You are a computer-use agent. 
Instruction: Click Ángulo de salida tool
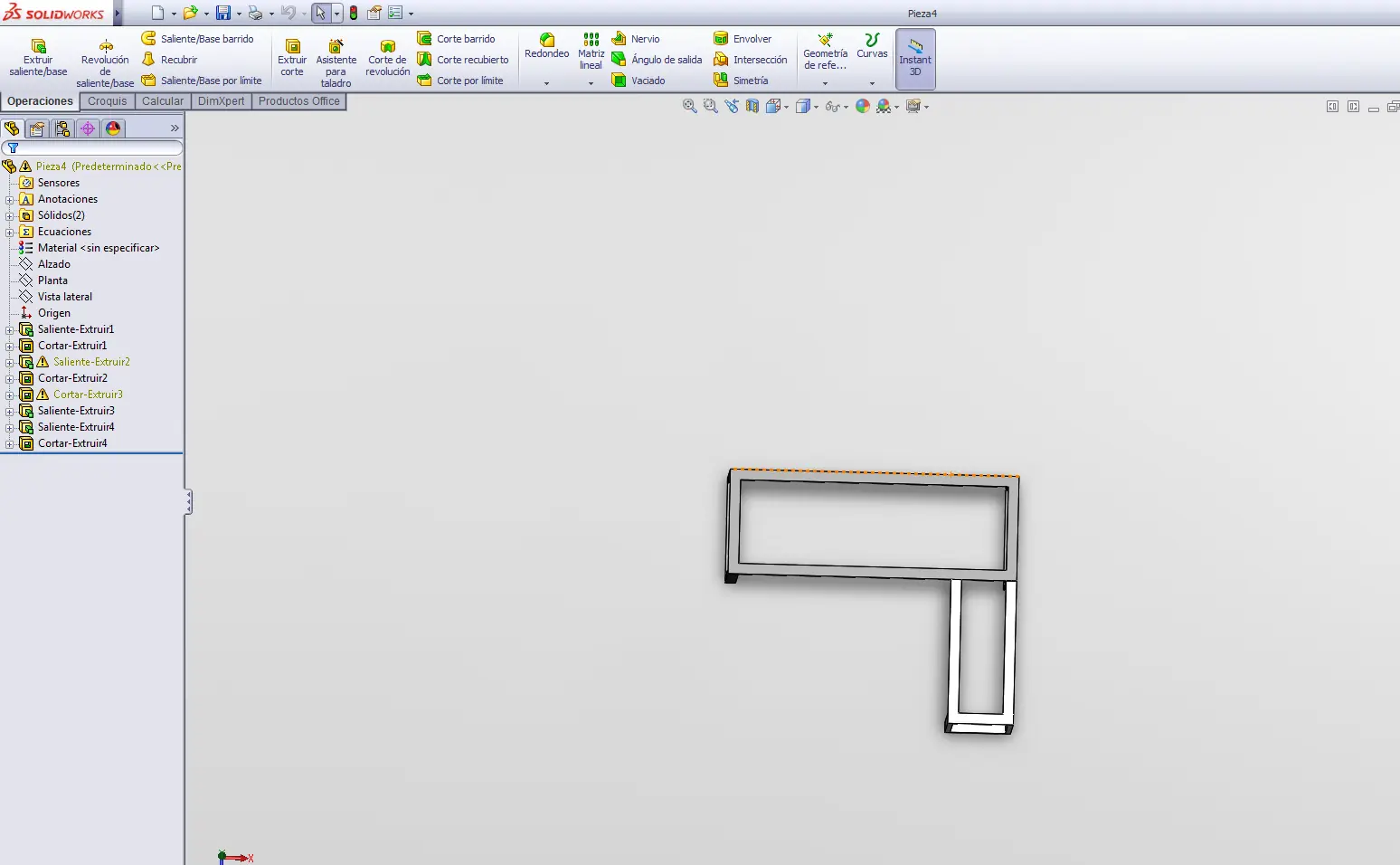pos(657,60)
